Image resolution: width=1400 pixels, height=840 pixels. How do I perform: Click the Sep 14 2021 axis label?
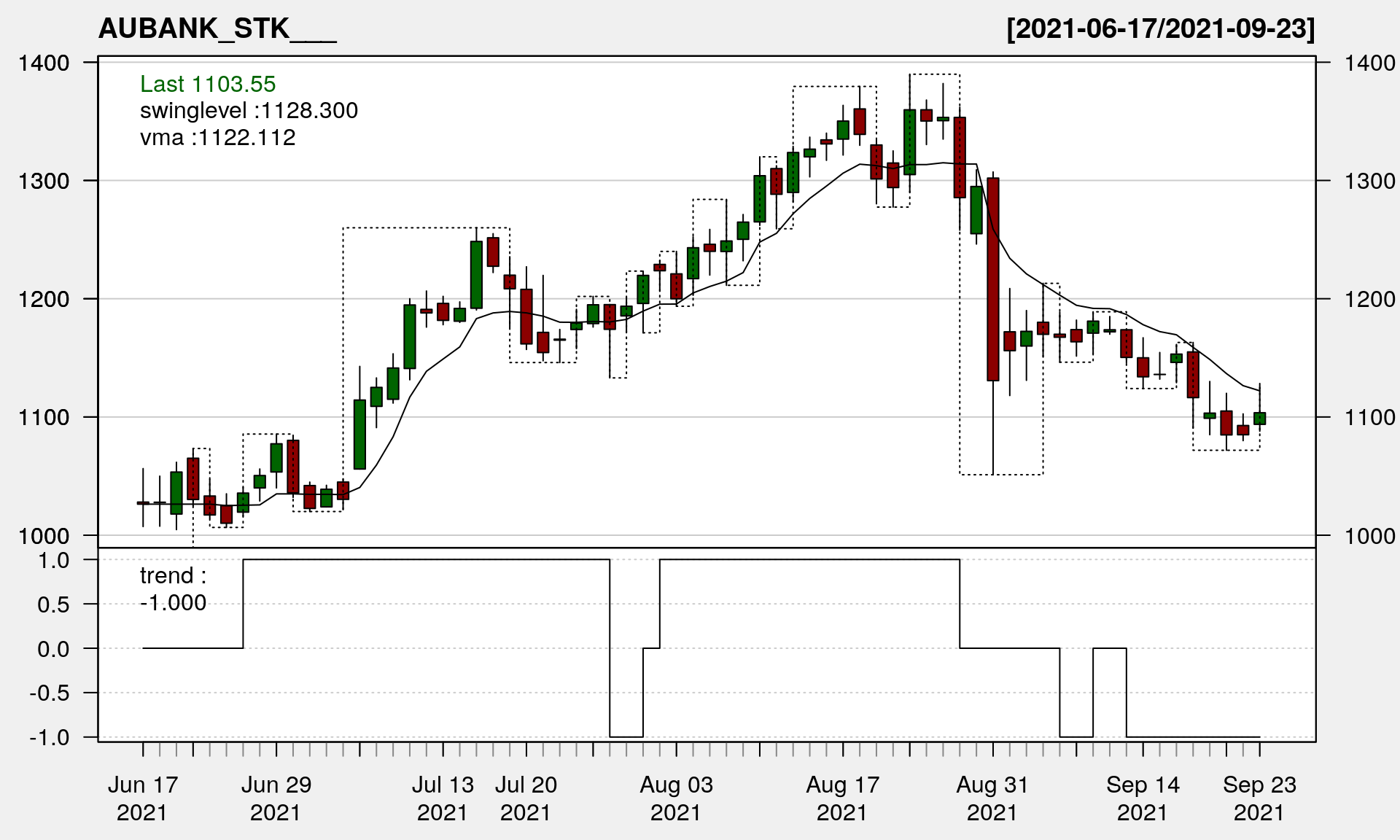coord(1143,798)
